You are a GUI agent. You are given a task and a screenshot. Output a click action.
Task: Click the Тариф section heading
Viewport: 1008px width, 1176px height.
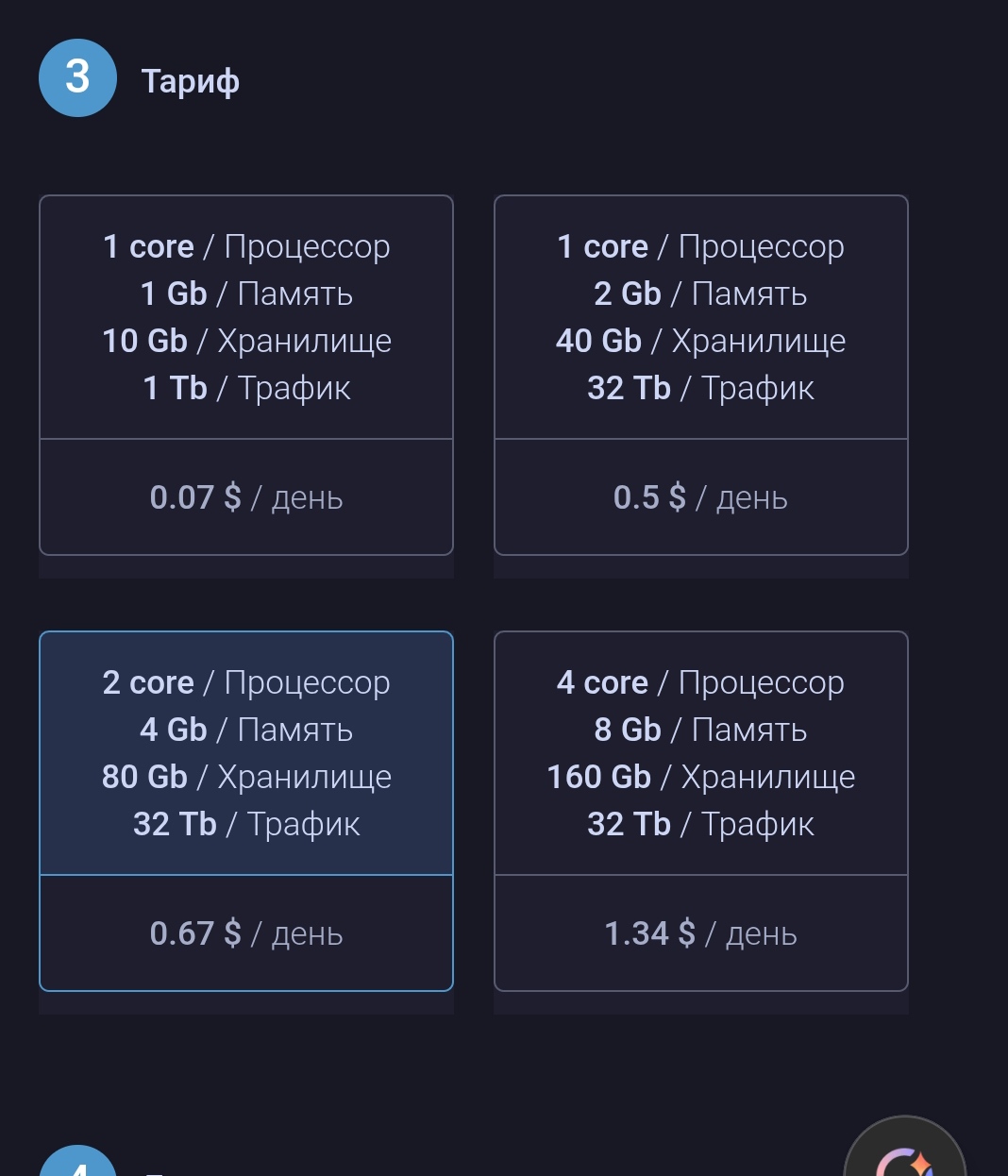point(191,81)
